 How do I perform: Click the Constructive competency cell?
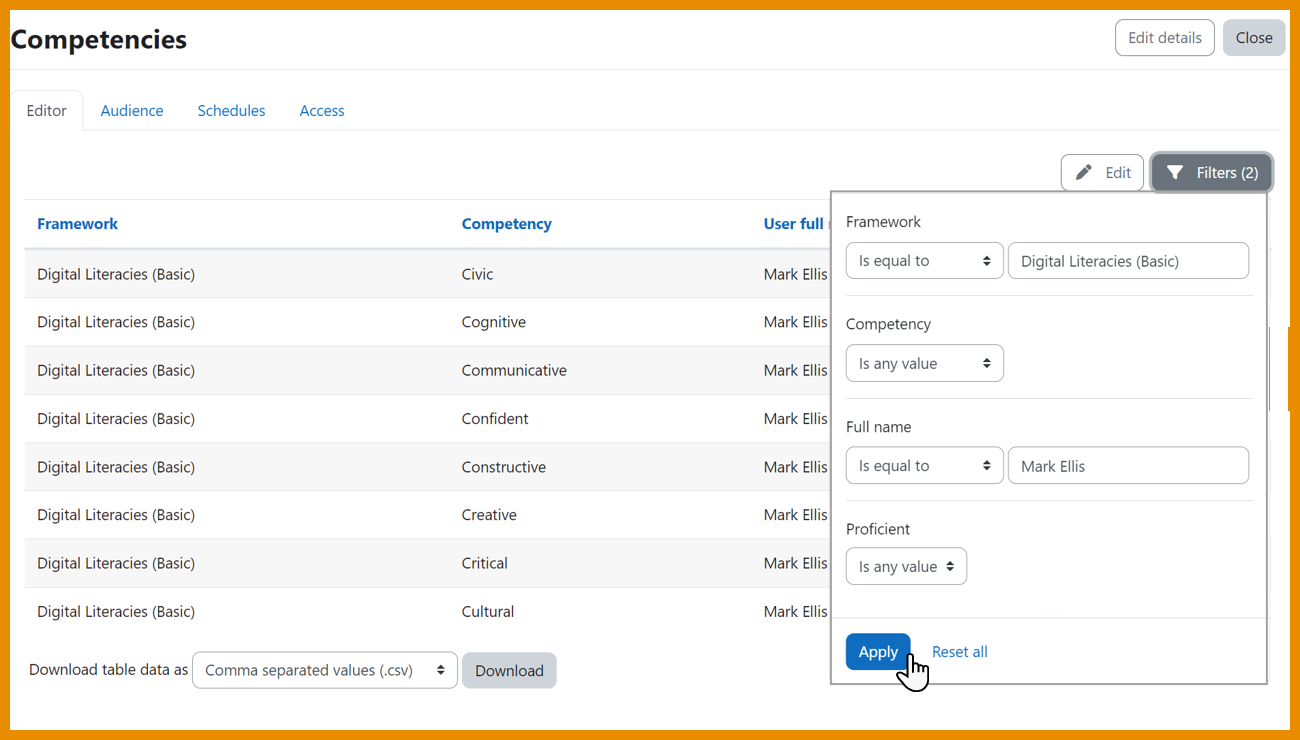(504, 467)
